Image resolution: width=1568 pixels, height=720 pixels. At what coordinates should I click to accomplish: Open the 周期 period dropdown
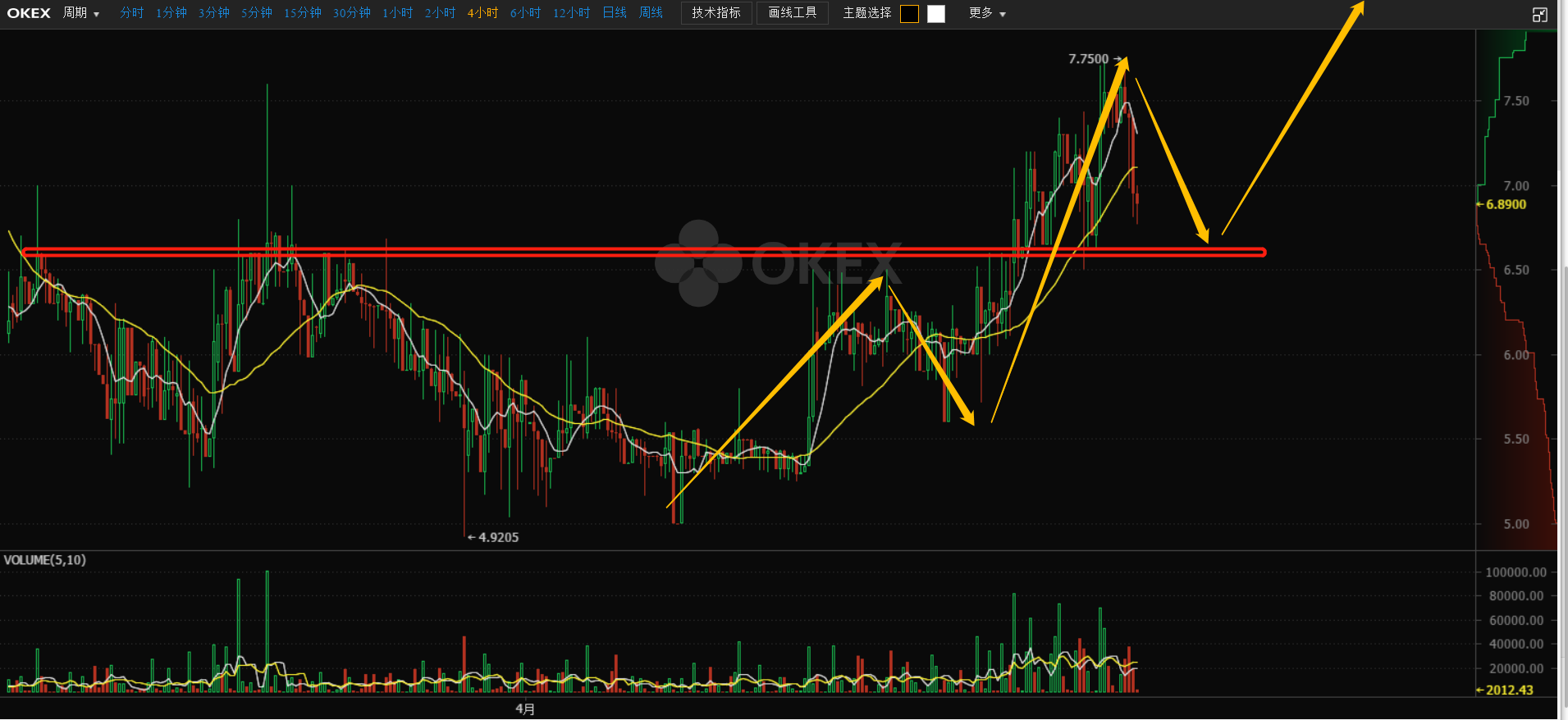pyautogui.click(x=80, y=13)
